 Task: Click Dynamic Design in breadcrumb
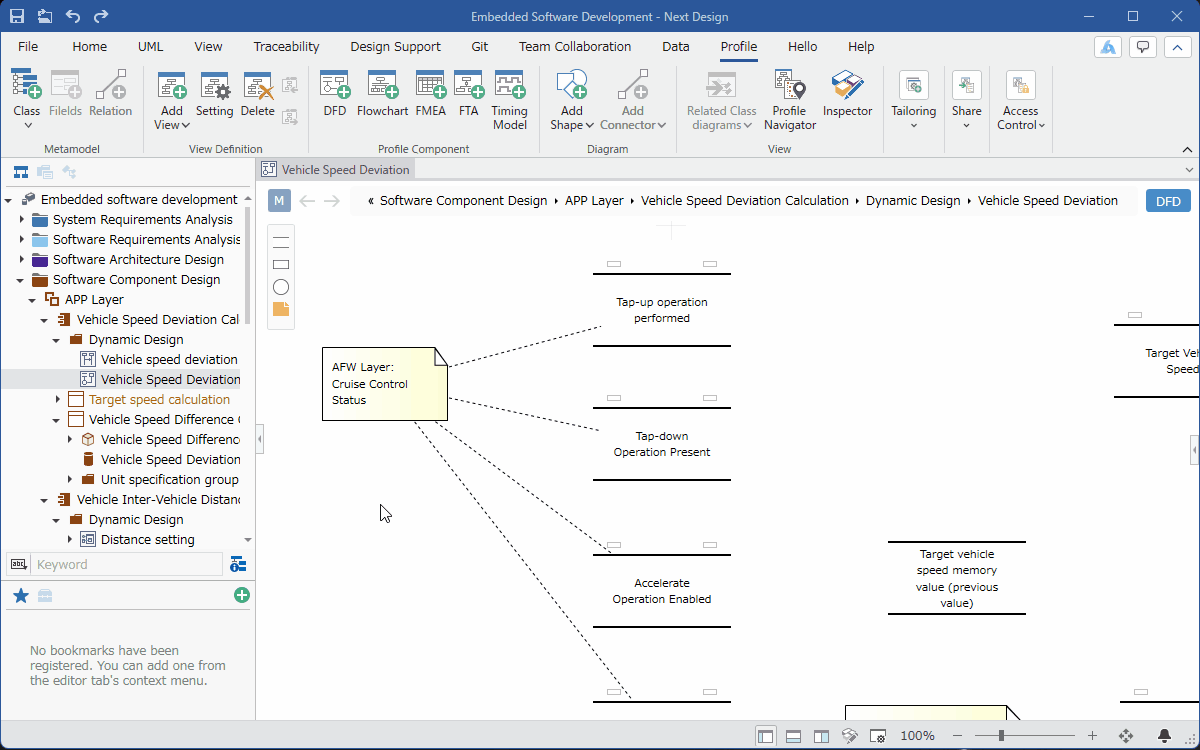(913, 201)
